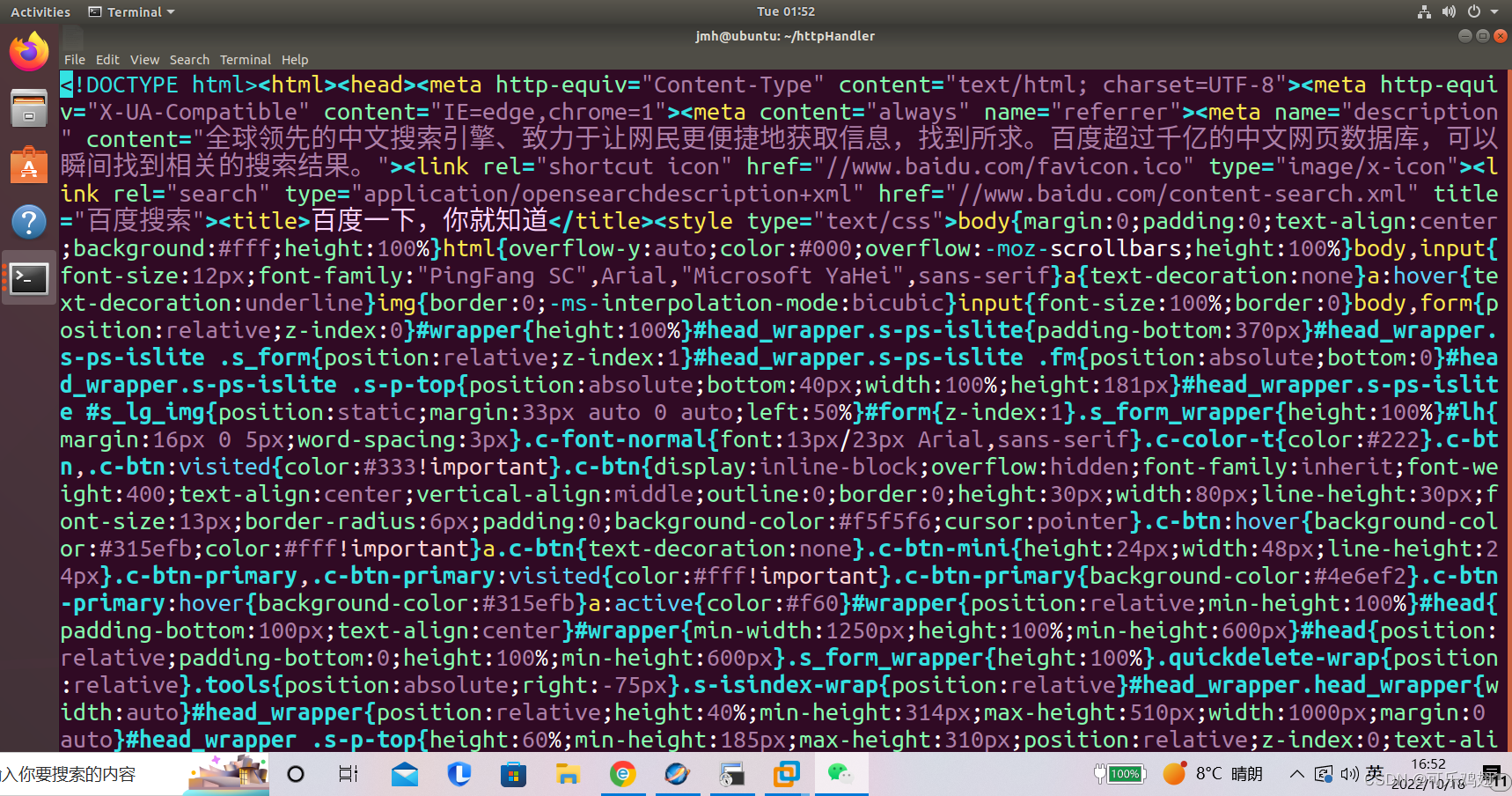Open the Terminal menu in menu bar
Screen dimensions: 1512x796
(x=246, y=60)
